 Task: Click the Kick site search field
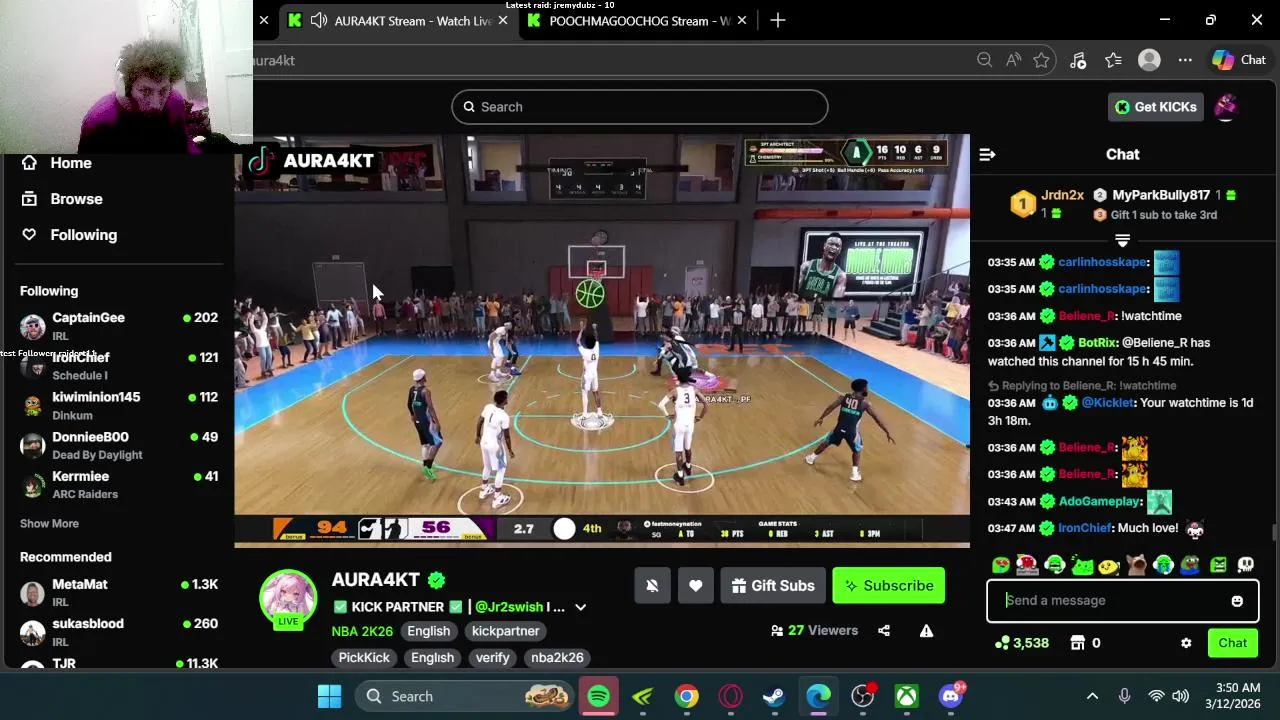tap(640, 107)
